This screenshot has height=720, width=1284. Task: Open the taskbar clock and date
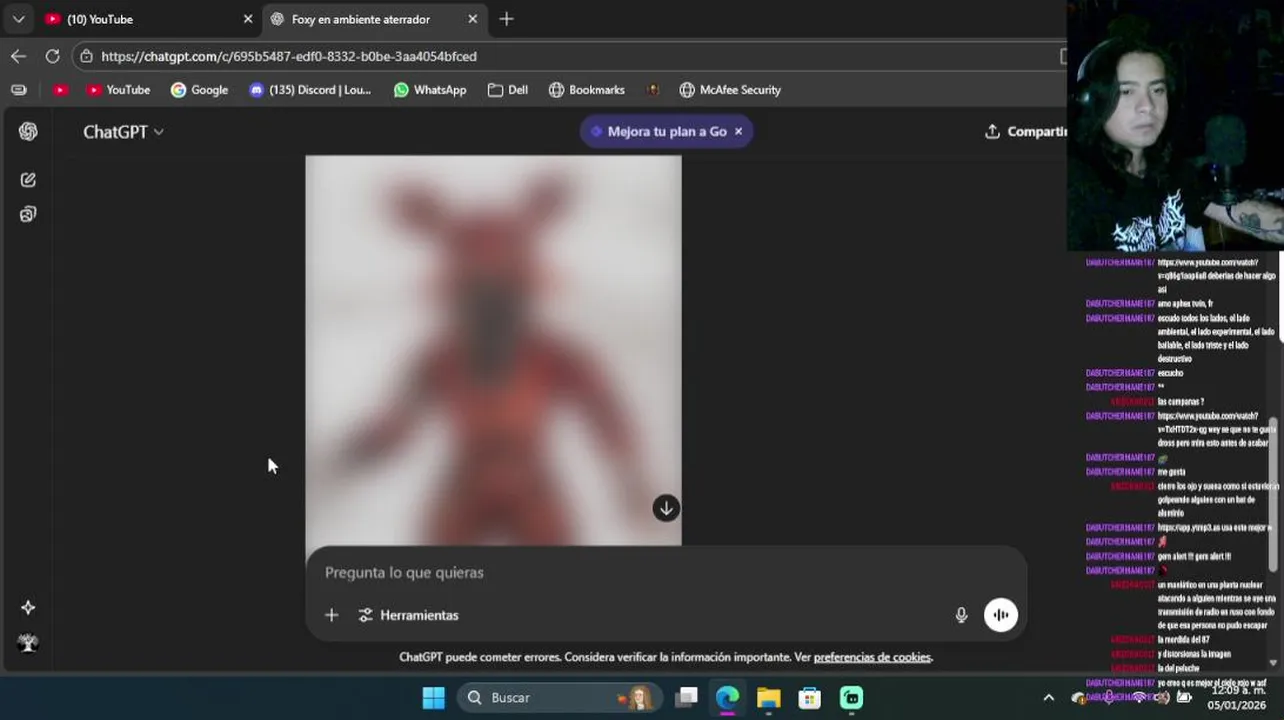(x=1235, y=697)
